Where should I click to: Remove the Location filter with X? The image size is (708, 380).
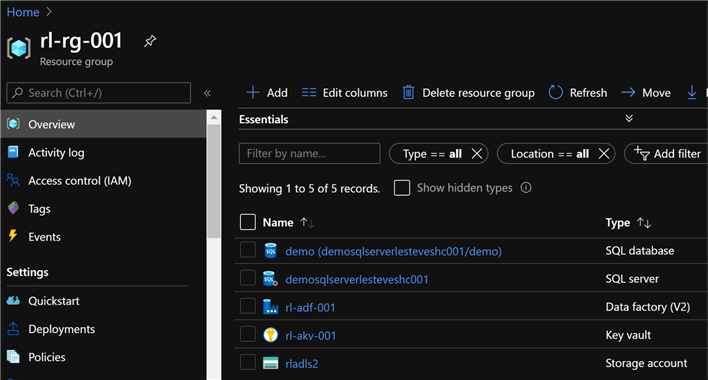pyautogui.click(x=604, y=154)
